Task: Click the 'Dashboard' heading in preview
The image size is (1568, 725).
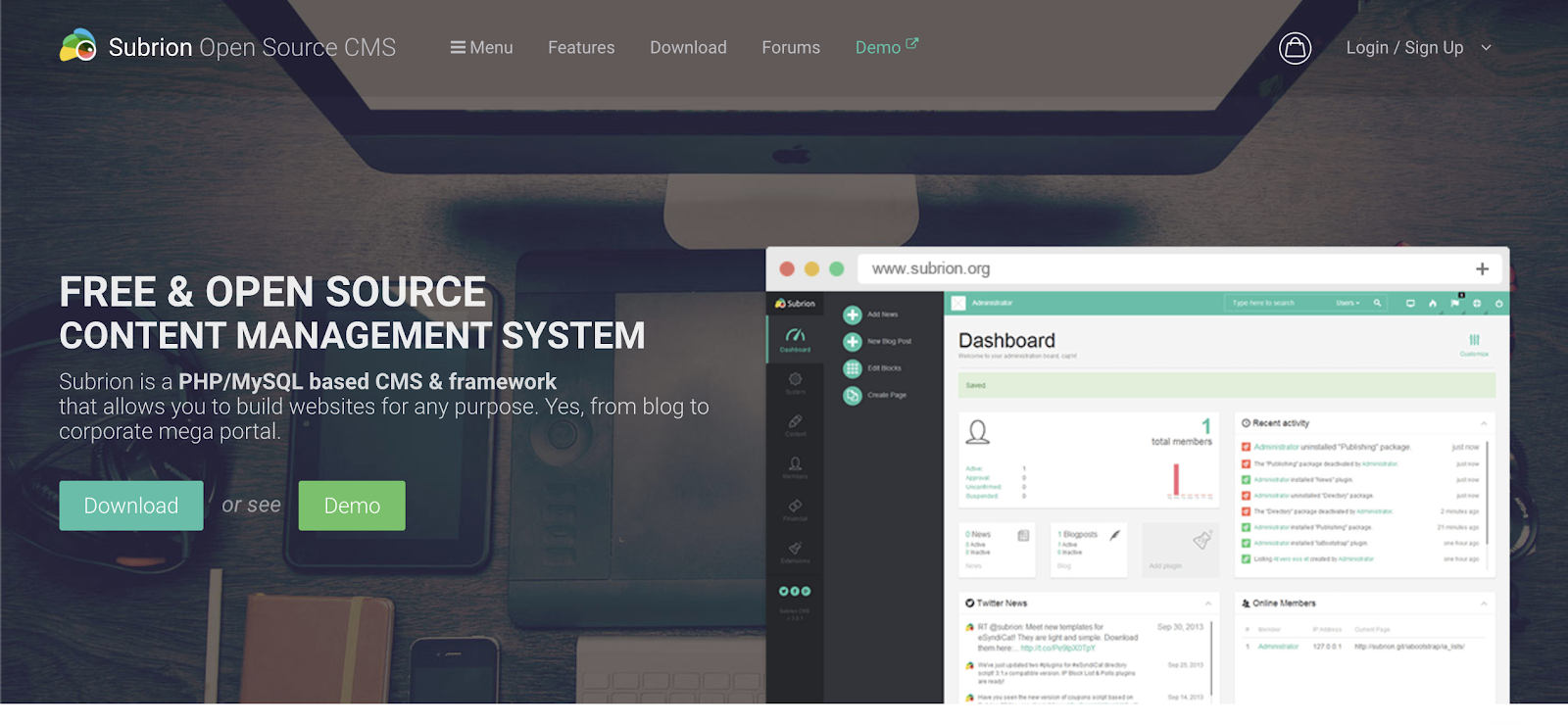Action: click(x=1006, y=340)
